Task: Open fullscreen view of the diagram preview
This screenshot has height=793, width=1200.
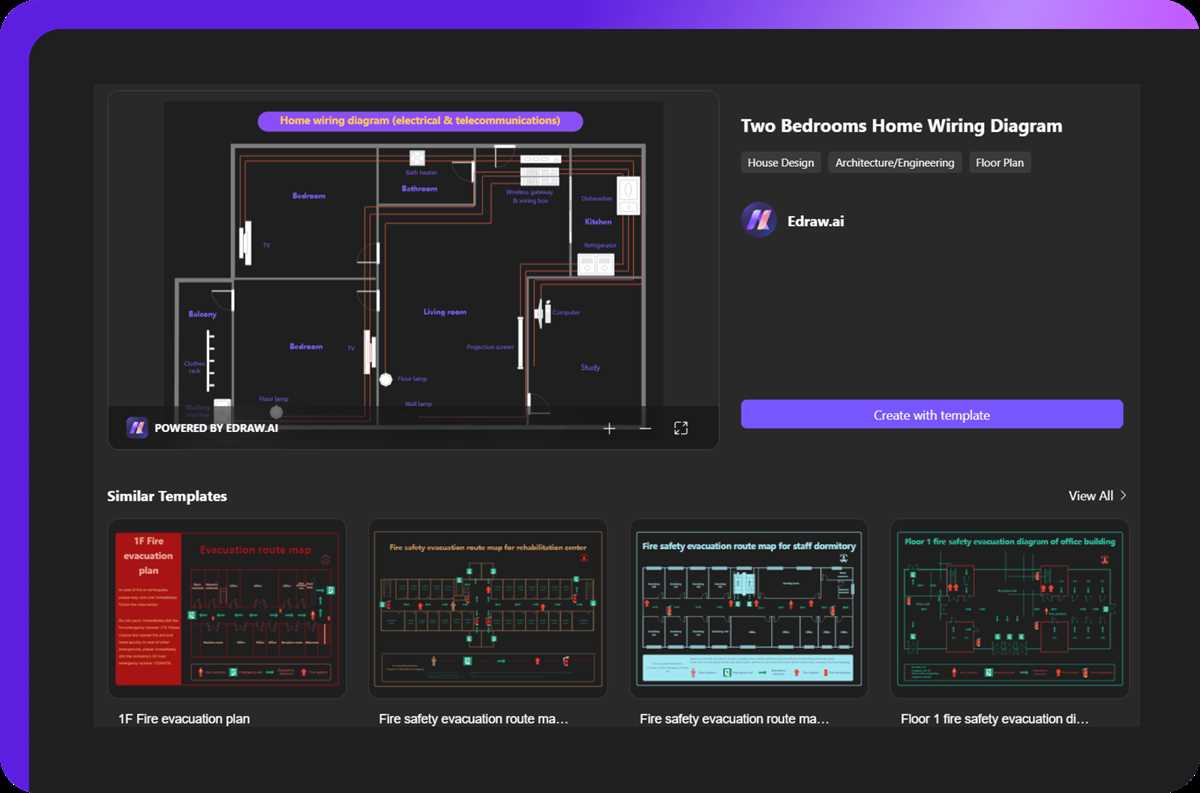Action: point(681,428)
